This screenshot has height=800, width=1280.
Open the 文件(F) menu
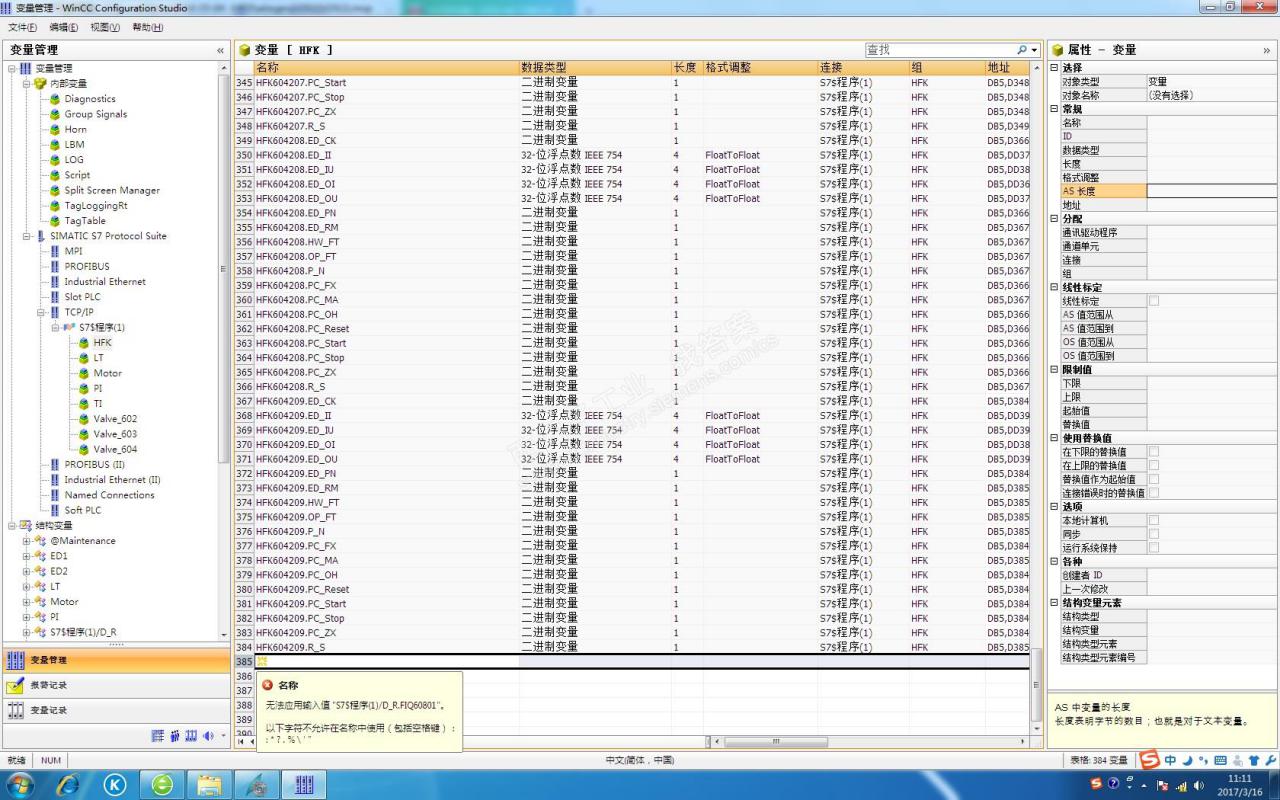point(22,27)
